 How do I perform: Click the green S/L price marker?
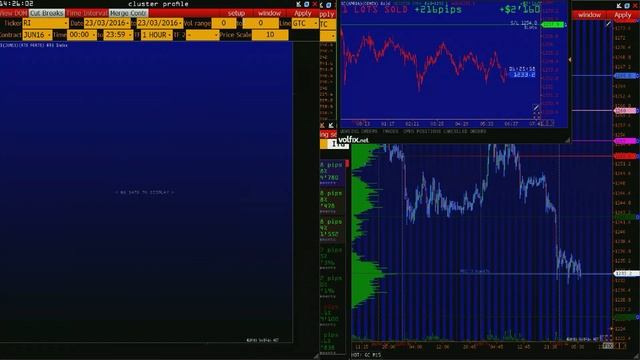pos(553,25)
